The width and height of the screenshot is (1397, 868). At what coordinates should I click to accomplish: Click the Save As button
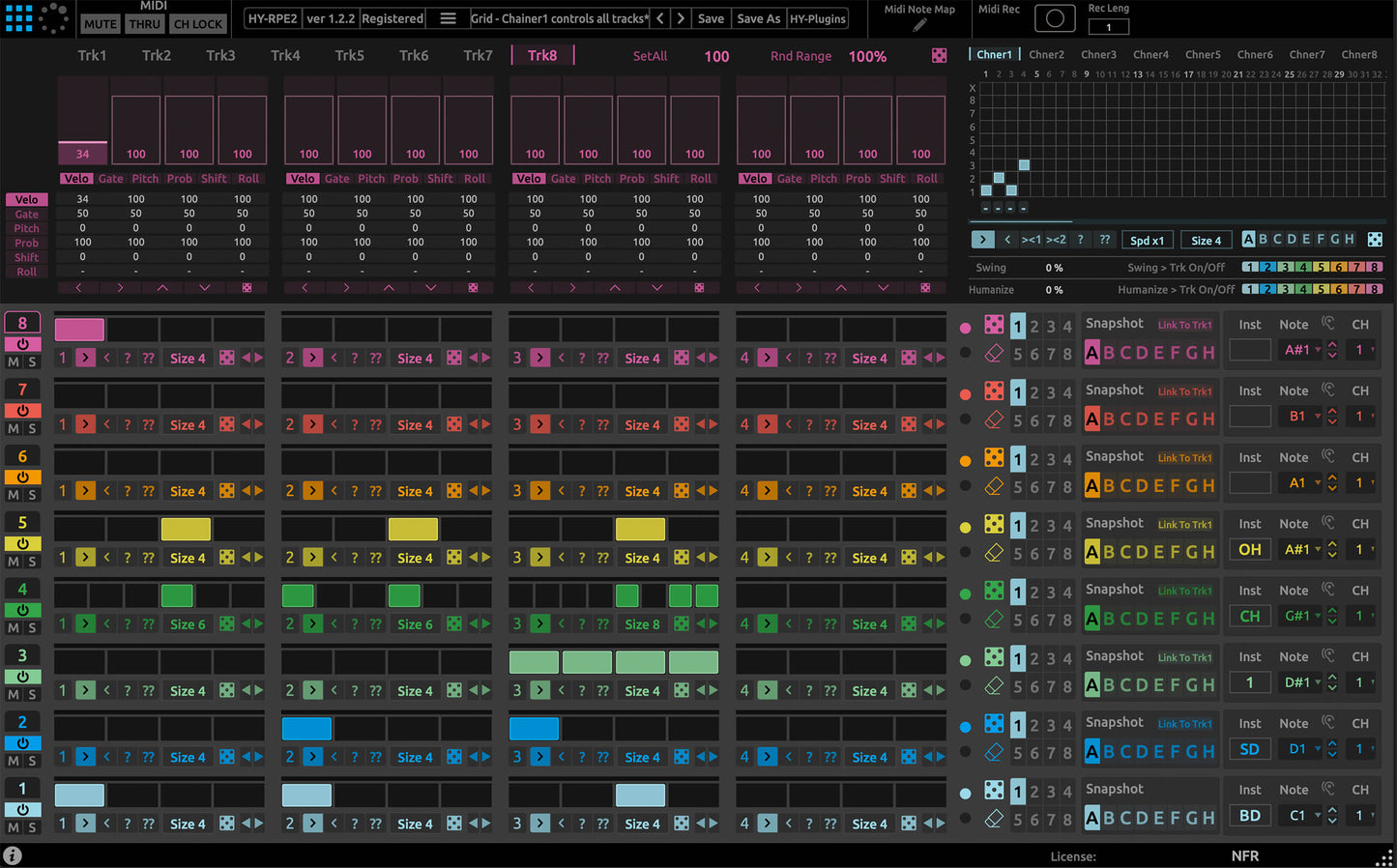pos(758,18)
